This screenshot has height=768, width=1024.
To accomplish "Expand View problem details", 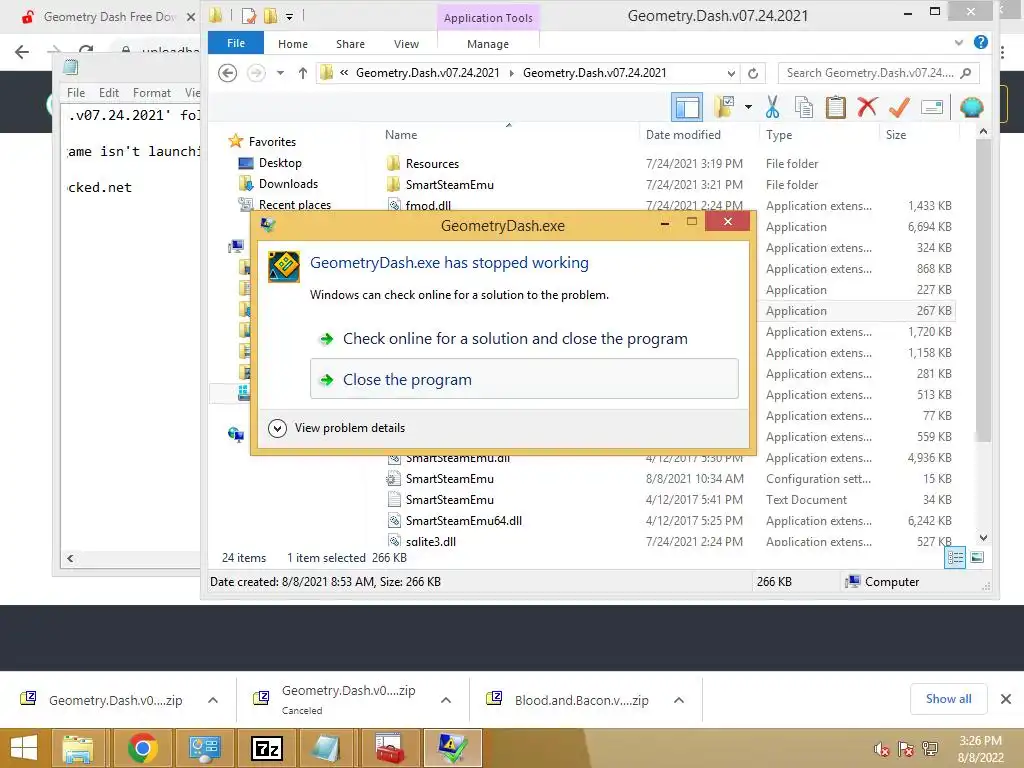I will (337, 428).
